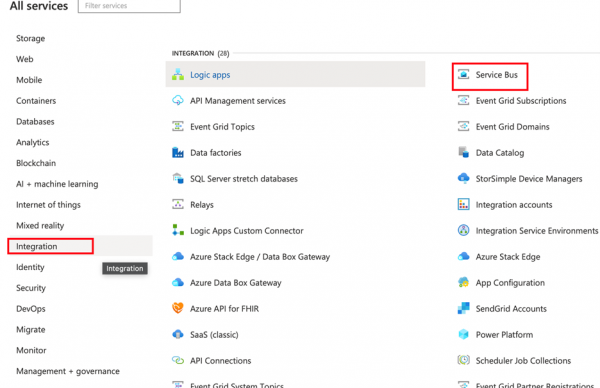Click the Scheduler Job Collections icon

pos(463,360)
